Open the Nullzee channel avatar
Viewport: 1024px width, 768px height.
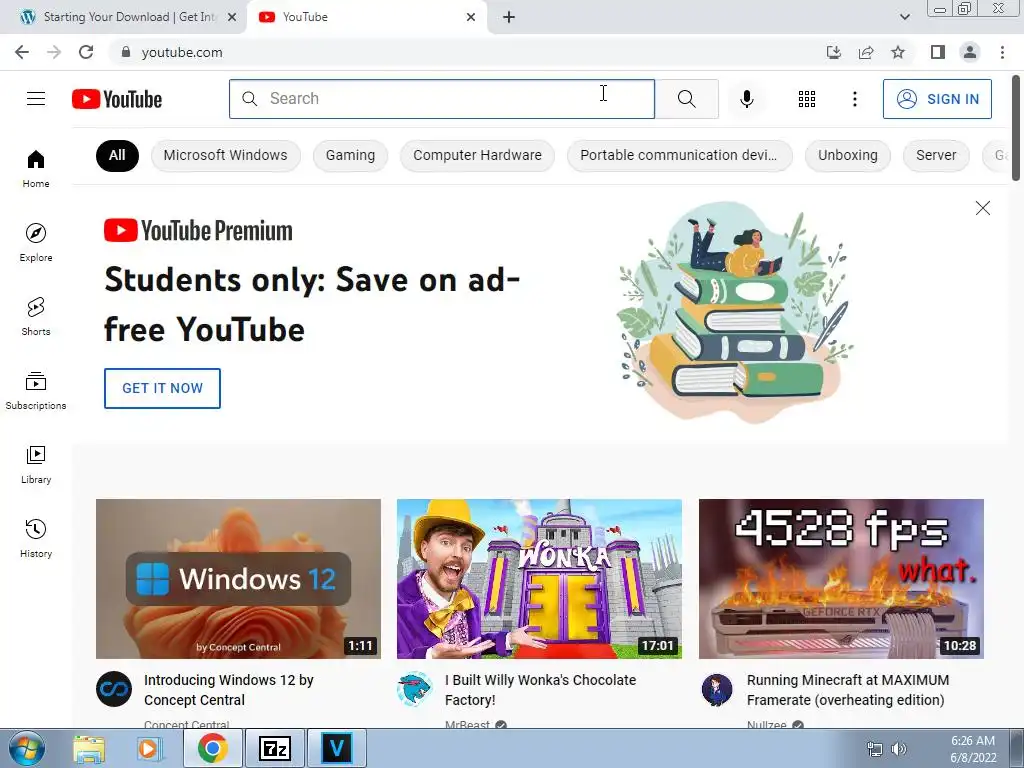(x=717, y=689)
